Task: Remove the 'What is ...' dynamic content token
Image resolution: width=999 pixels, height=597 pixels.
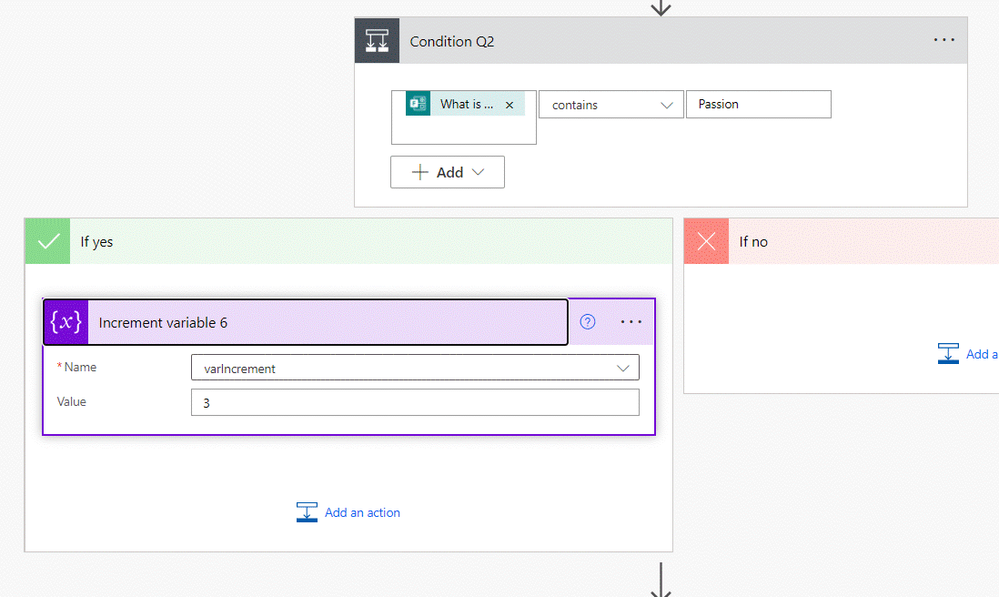Action: (x=509, y=105)
